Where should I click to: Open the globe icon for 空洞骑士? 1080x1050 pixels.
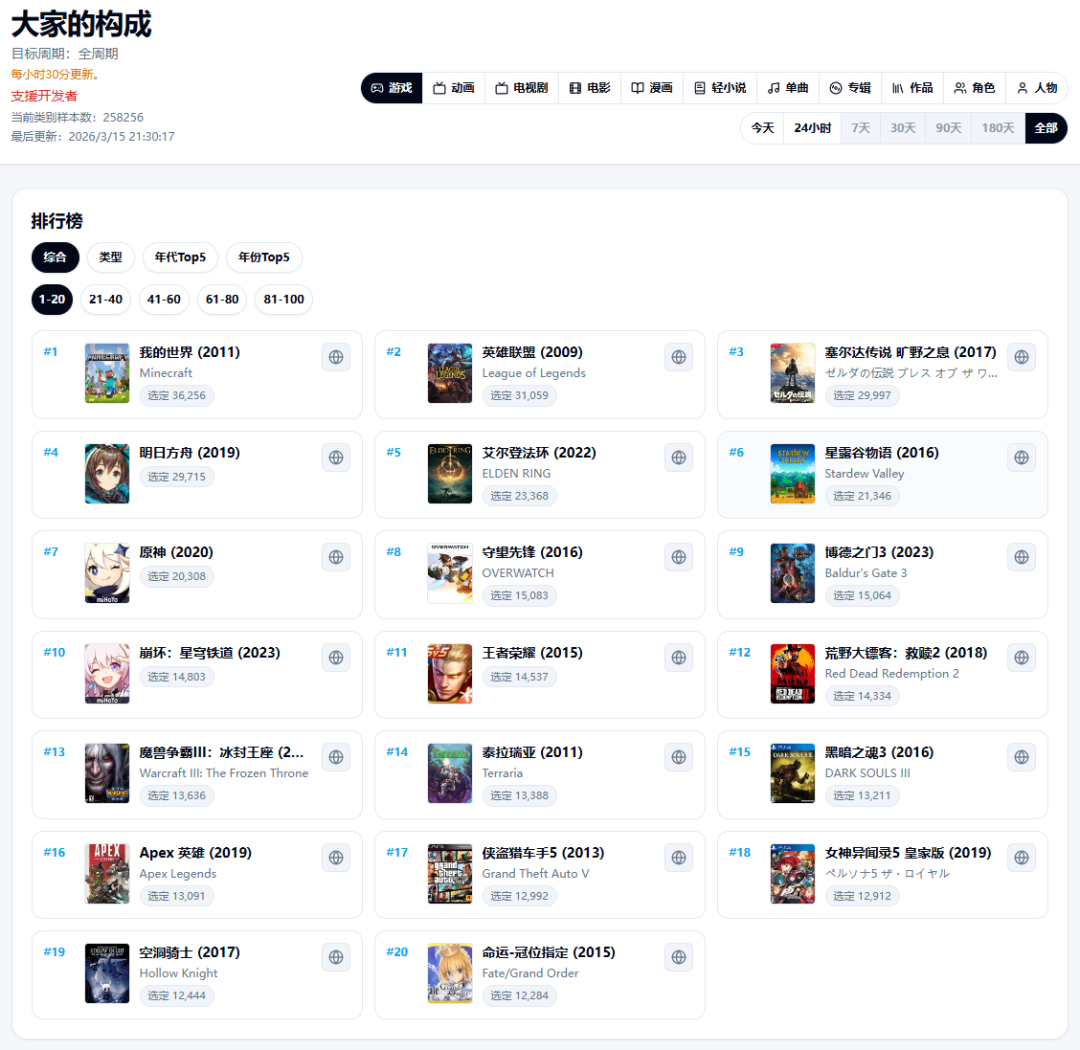pos(336,957)
